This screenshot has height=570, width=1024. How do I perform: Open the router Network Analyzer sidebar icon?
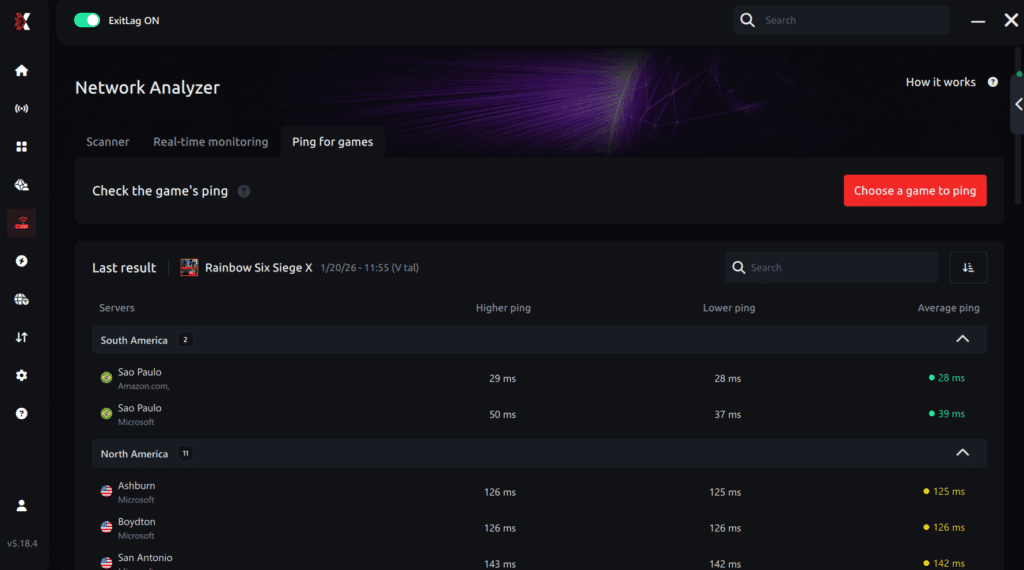point(22,223)
